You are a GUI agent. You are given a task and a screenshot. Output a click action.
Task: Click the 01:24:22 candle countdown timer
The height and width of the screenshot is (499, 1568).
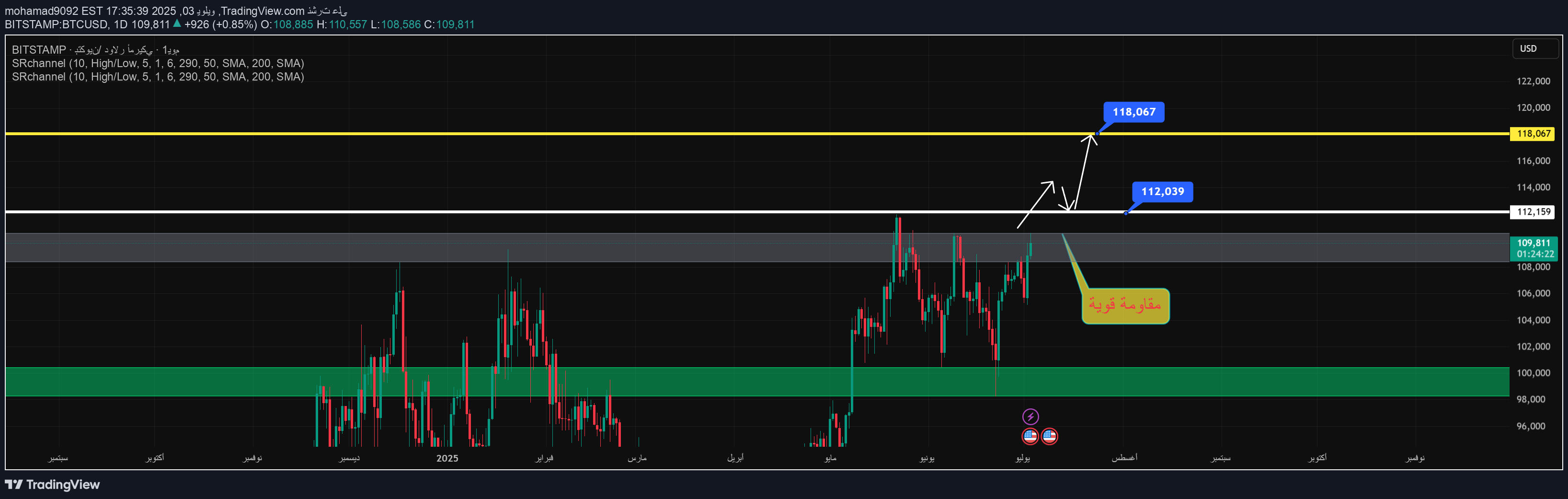pos(1534,254)
